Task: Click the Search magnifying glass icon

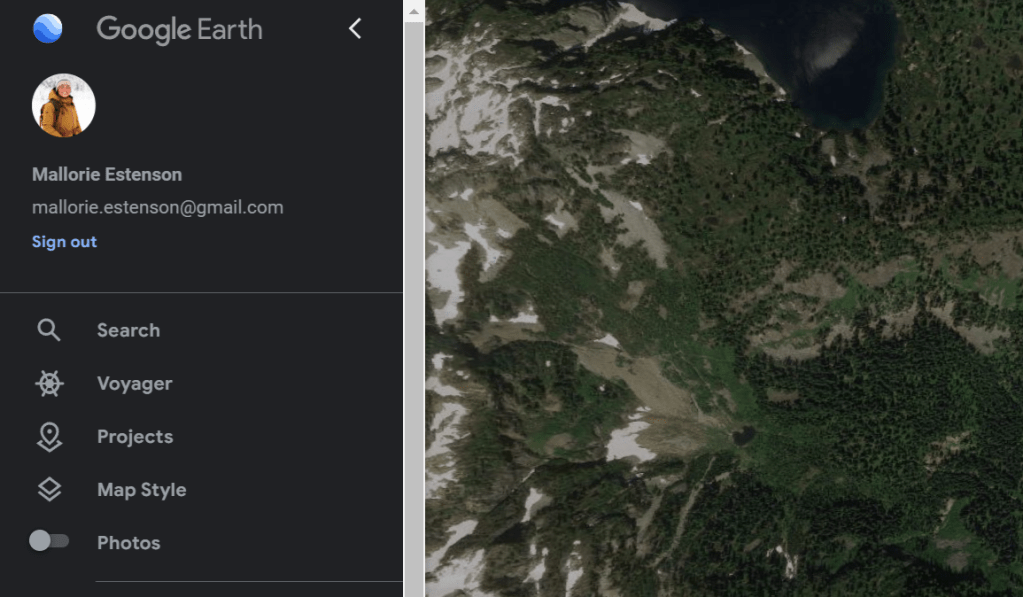Action: tap(49, 330)
